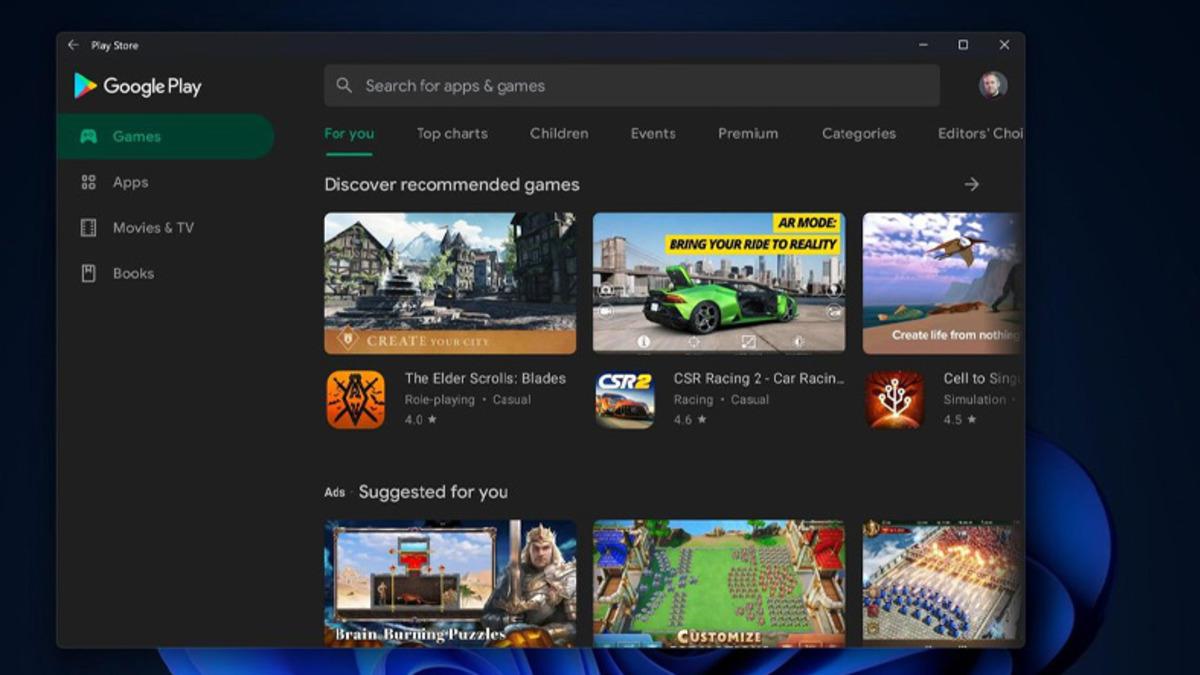Image resolution: width=1200 pixels, height=675 pixels.
Task: Open the Children tab
Action: pyautogui.click(x=559, y=134)
